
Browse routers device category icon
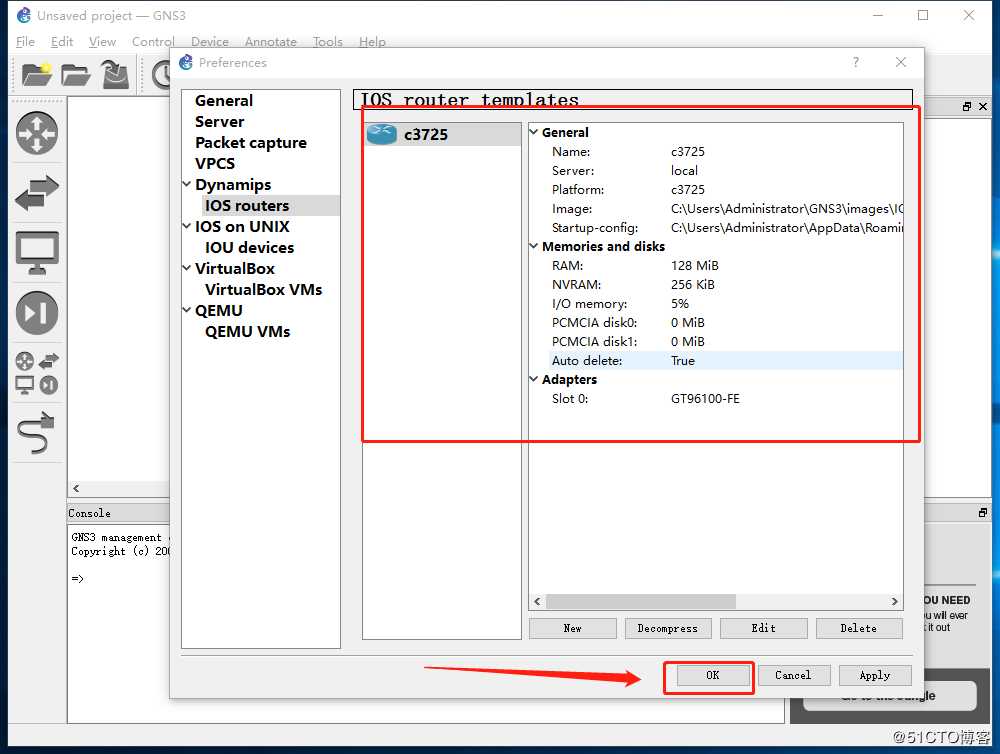click(37, 133)
